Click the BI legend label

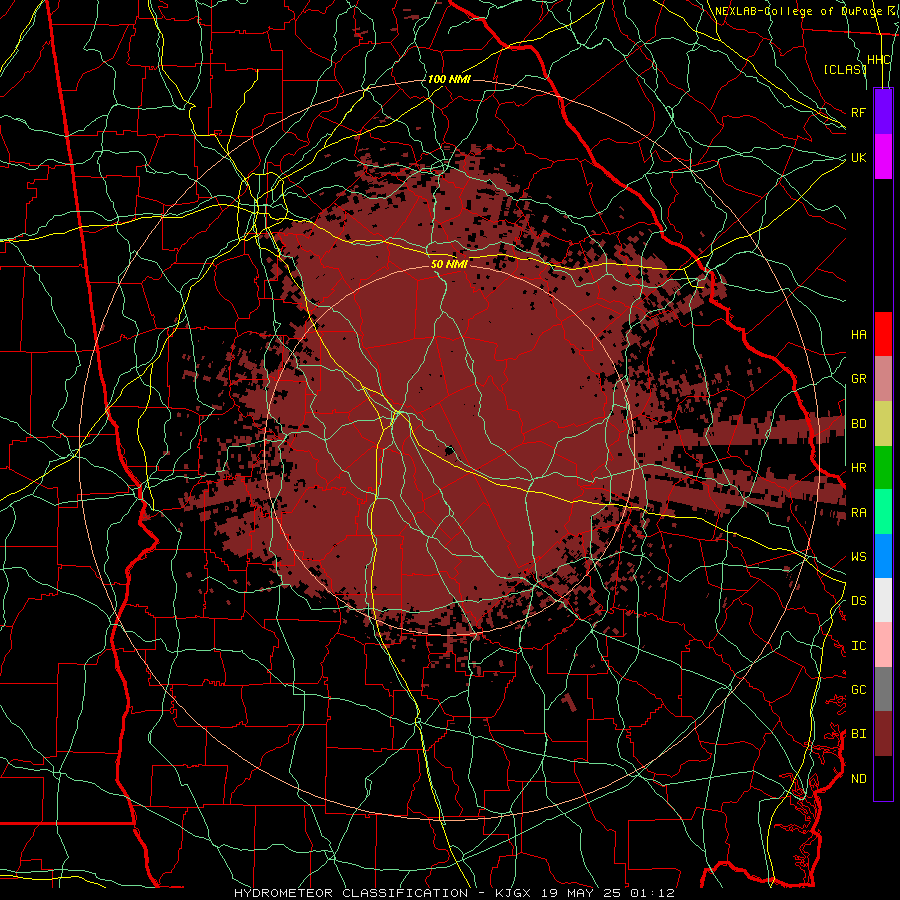858,734
